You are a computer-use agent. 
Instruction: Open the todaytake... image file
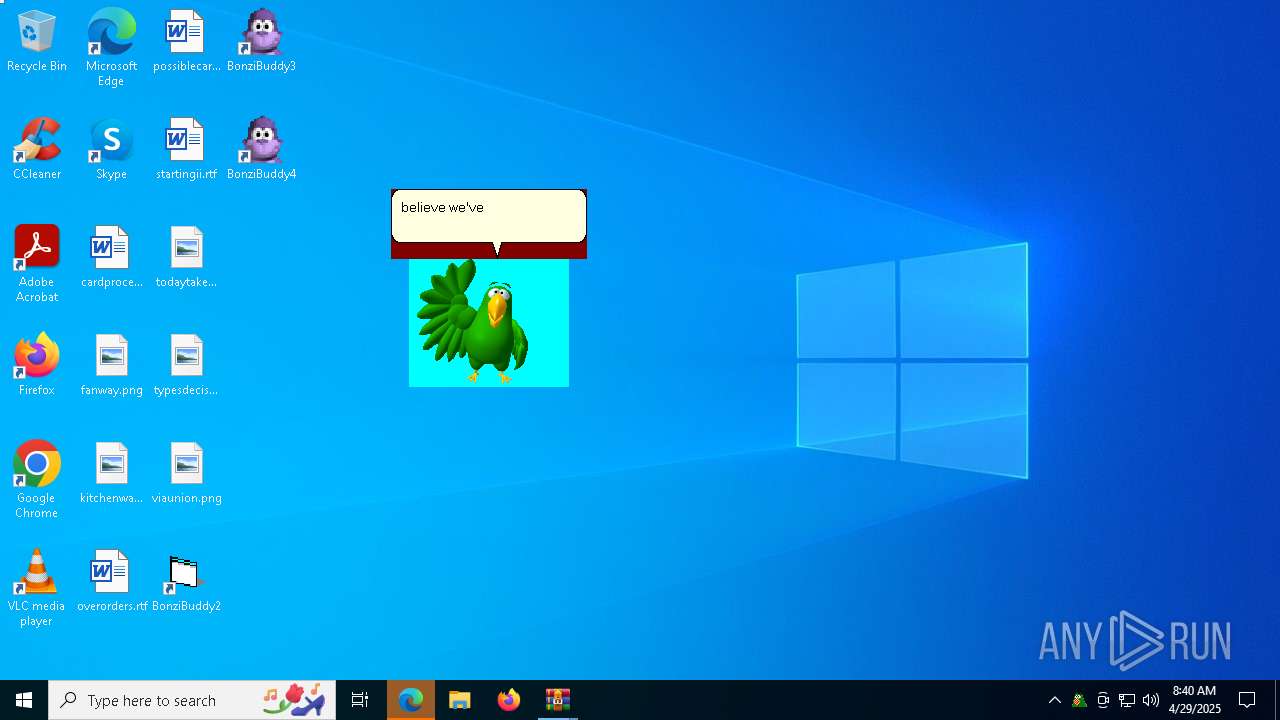pyautogui.click(x=186, y=258)
